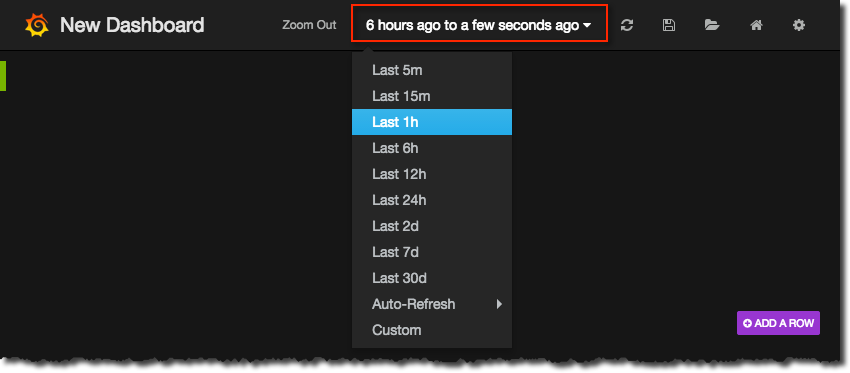Click the Grafana logo icon
Image resolution: width=850 pixels, height=373 pixels.
pyautogui.click(x=37, y=25)
